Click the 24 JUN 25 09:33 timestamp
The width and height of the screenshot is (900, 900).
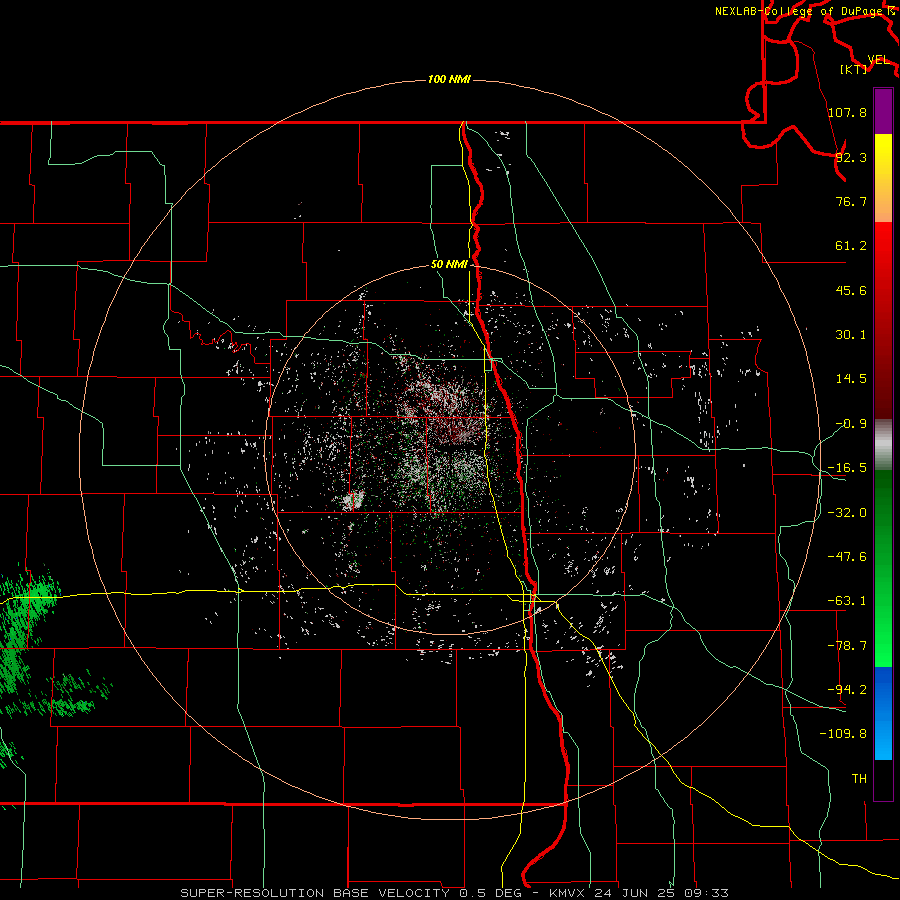point(662,893)
